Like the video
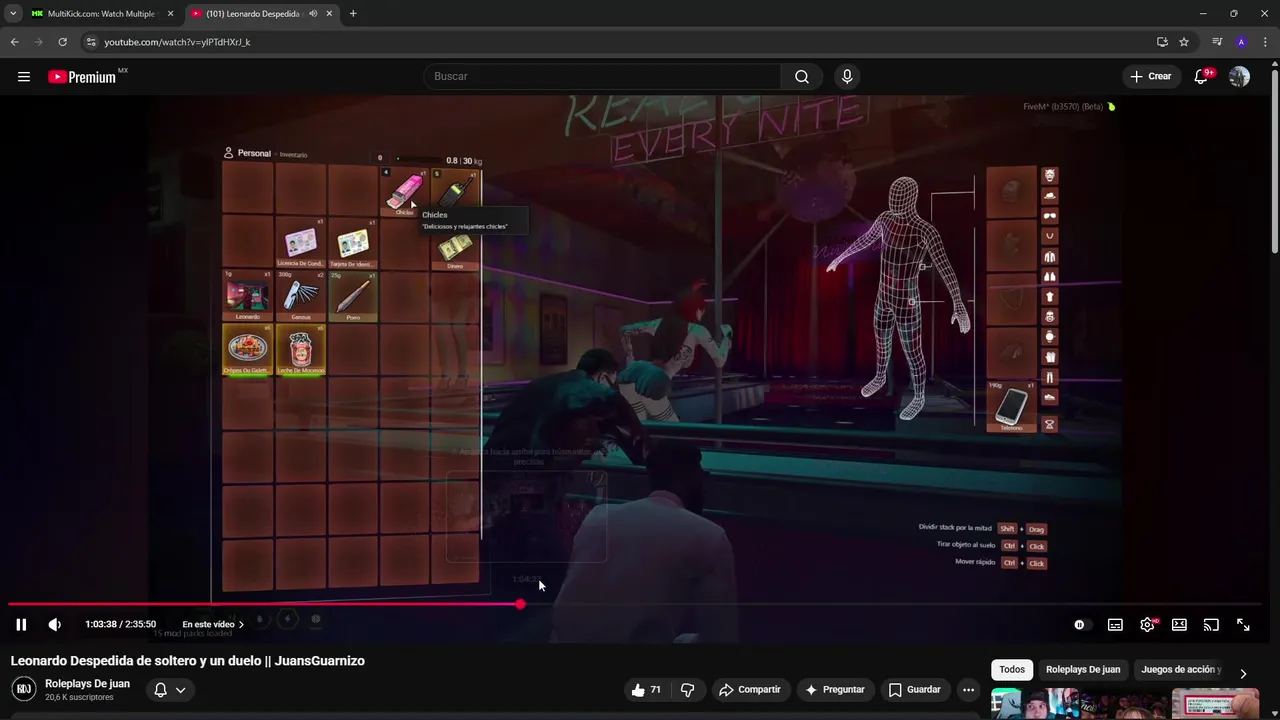The height and width of the screenshot is (720, 1280). coord(646,690)
